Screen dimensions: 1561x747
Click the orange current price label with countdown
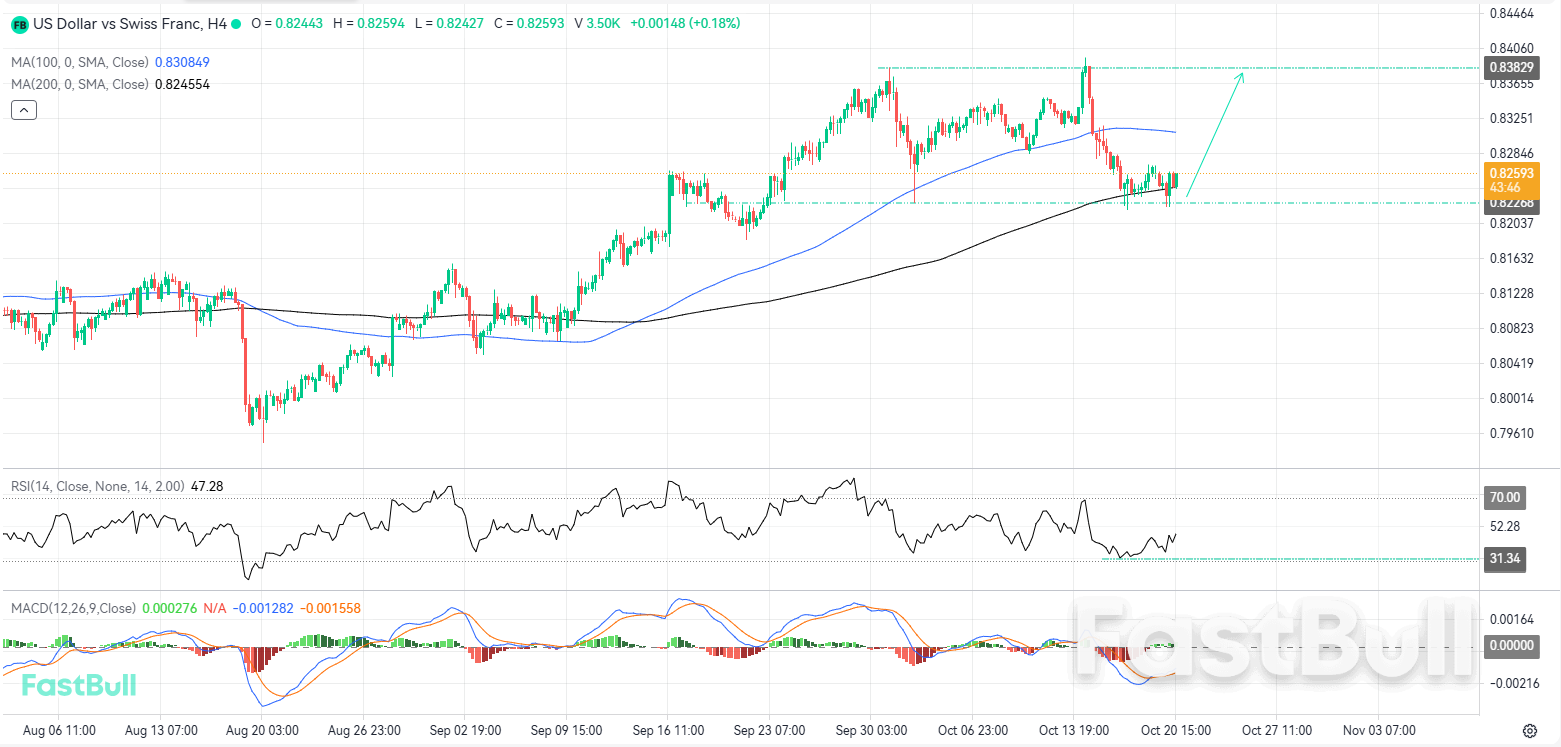(1510, 180)
